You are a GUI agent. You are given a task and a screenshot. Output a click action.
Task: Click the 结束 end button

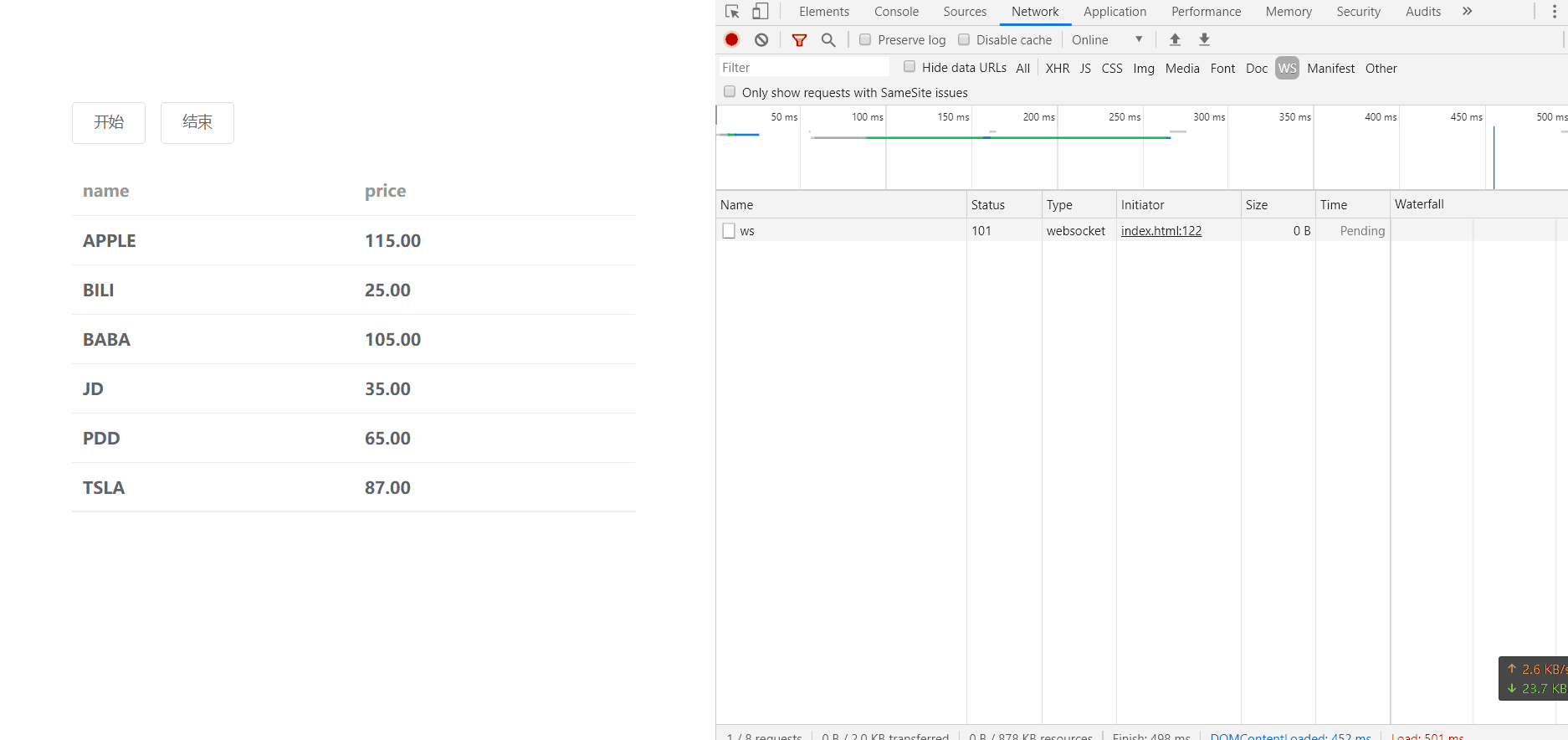click(x=197, y=123)
